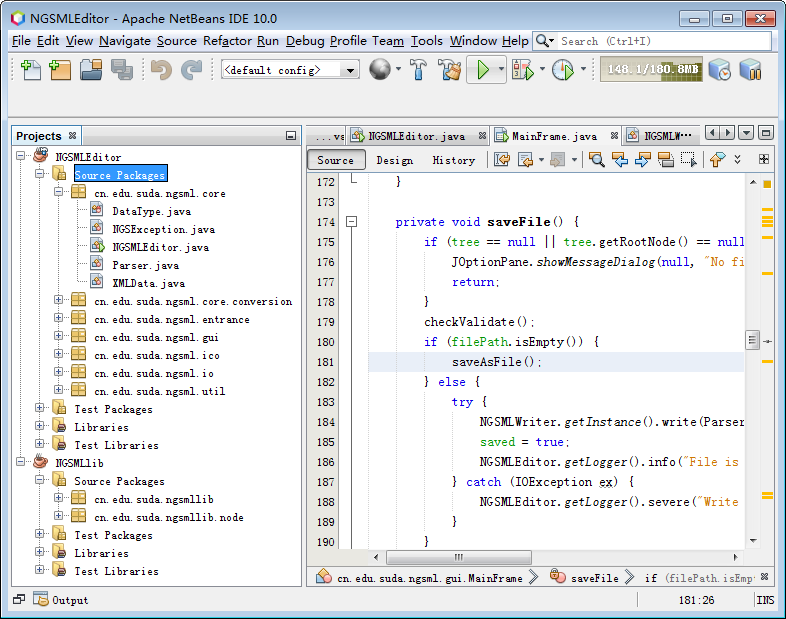Click the Open Project folder icon

(x=91, y=70)
